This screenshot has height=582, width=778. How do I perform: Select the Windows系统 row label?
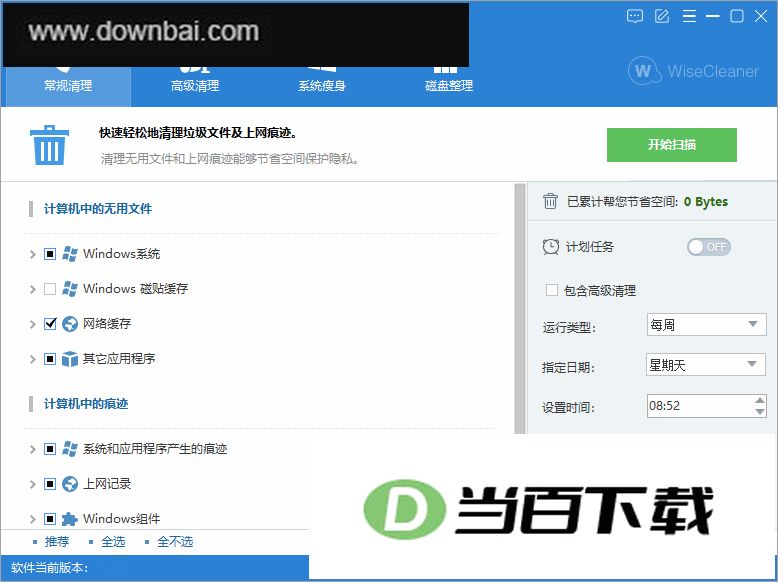tap(122, 254)
